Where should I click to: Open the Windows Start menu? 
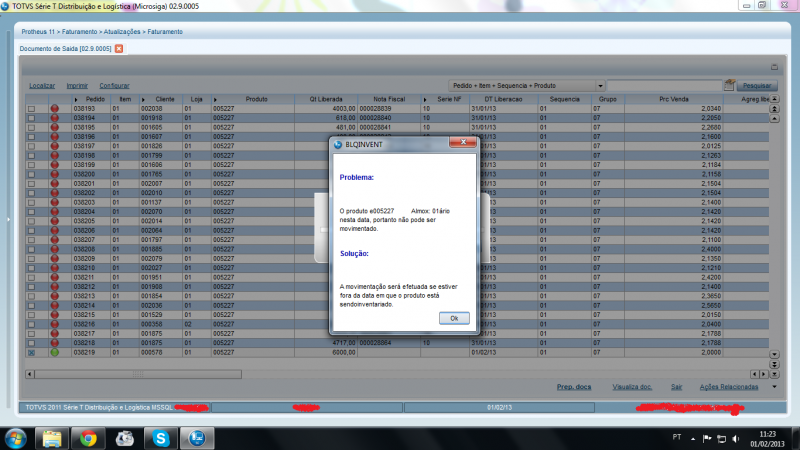pyautogui.click(x=16, y=438)
